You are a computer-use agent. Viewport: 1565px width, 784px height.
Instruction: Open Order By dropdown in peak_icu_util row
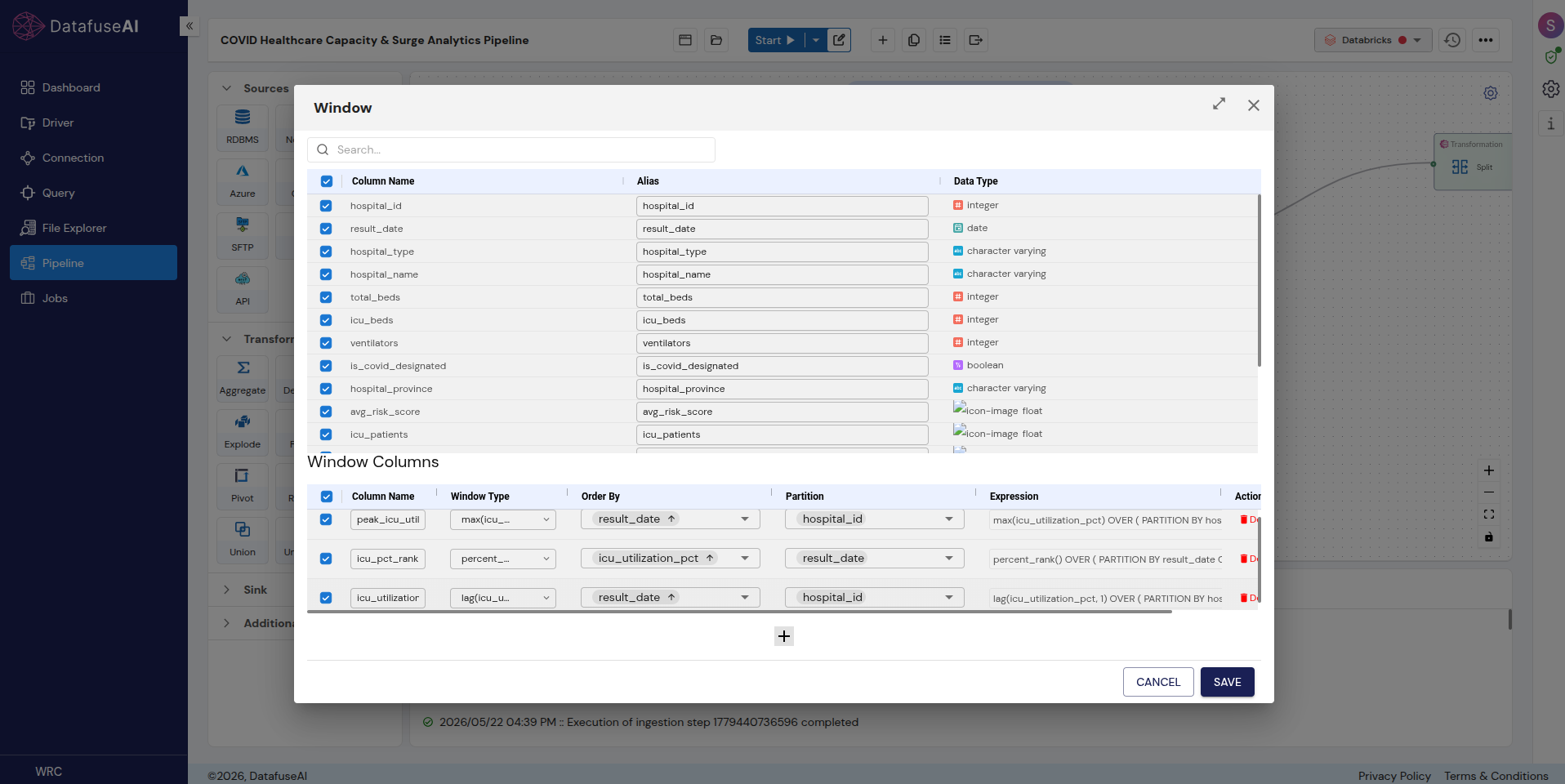(x=671, y=519)
